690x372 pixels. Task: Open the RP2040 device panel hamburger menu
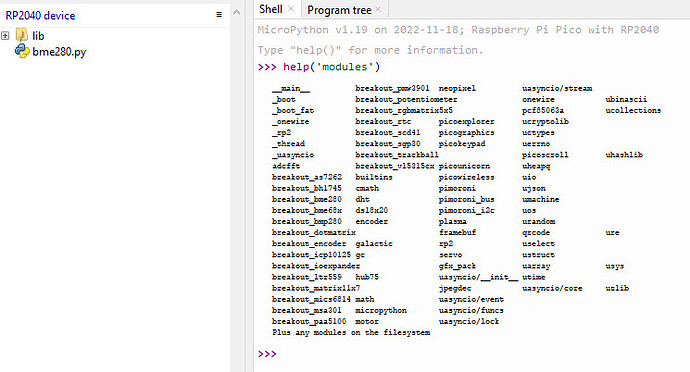click(x=219, y=15)
